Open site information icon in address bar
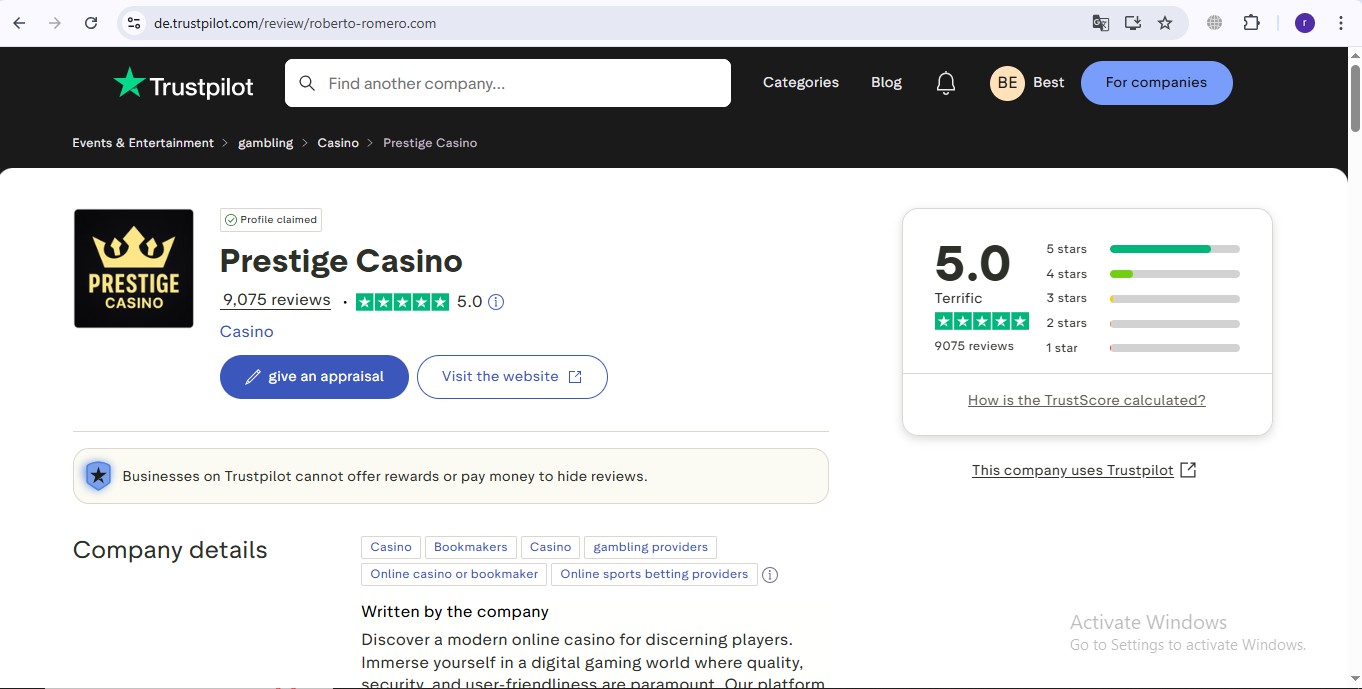The width and height of the screenshot is (1362, 689). (134, 23)
